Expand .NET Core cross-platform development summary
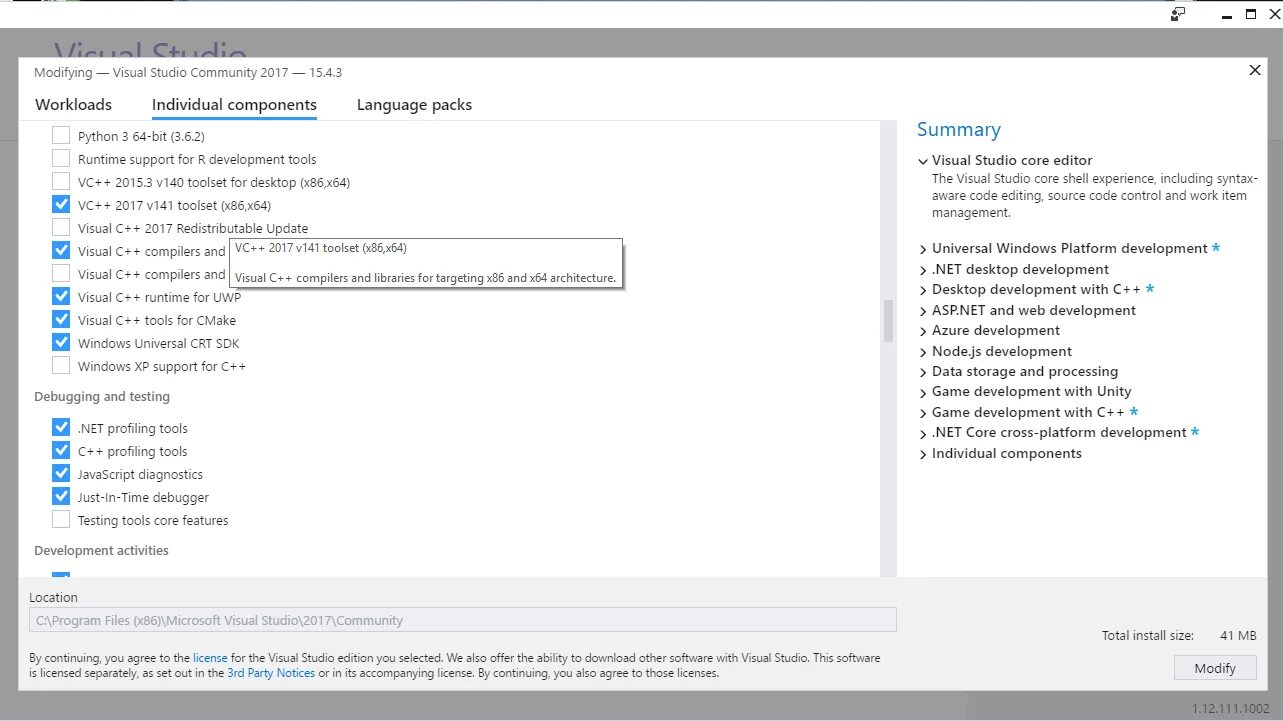This screenshot has width=1283, height=721. (x=923, y=433)
